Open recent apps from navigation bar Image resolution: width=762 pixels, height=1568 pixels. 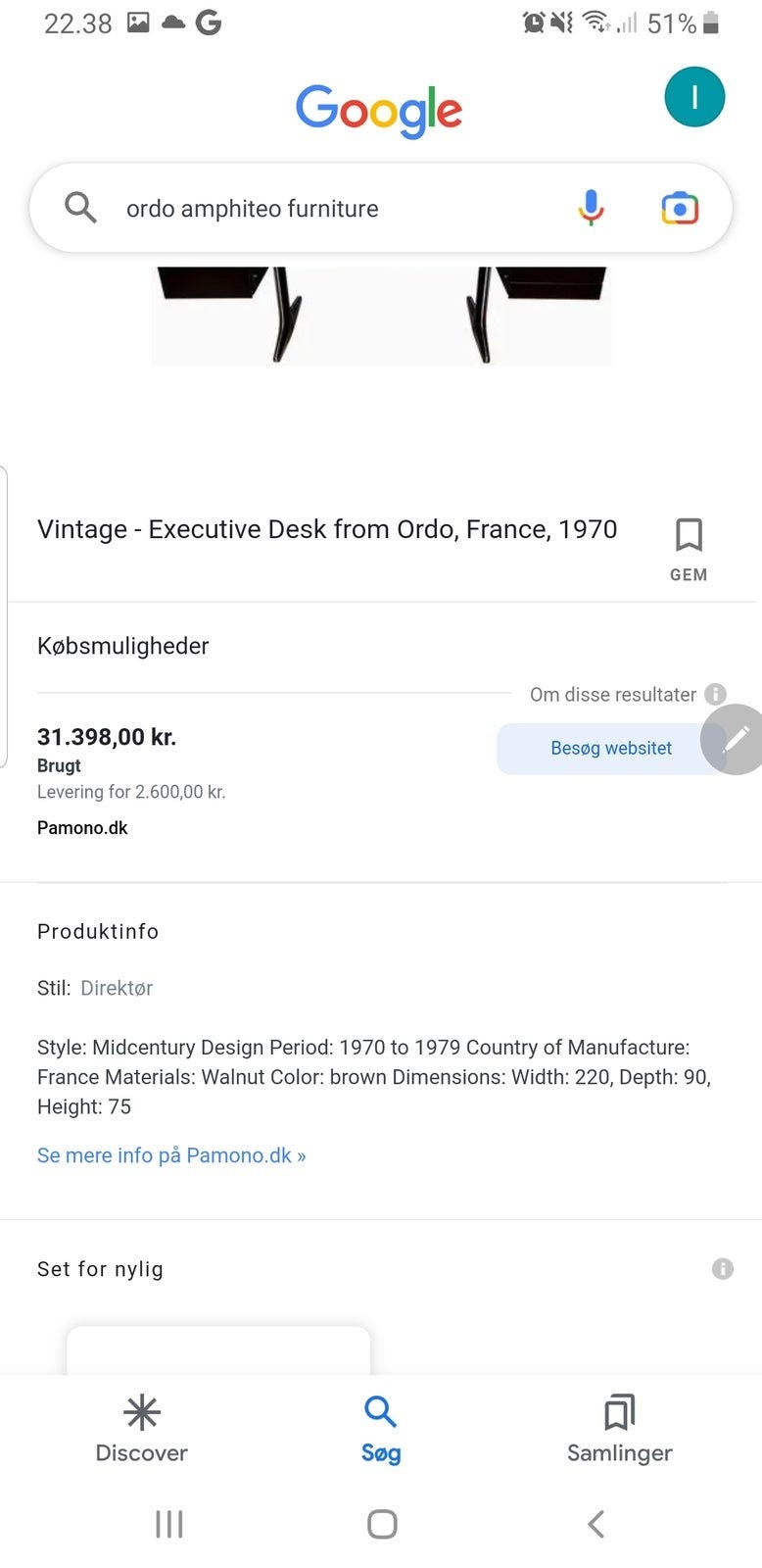coord(168,1524)
